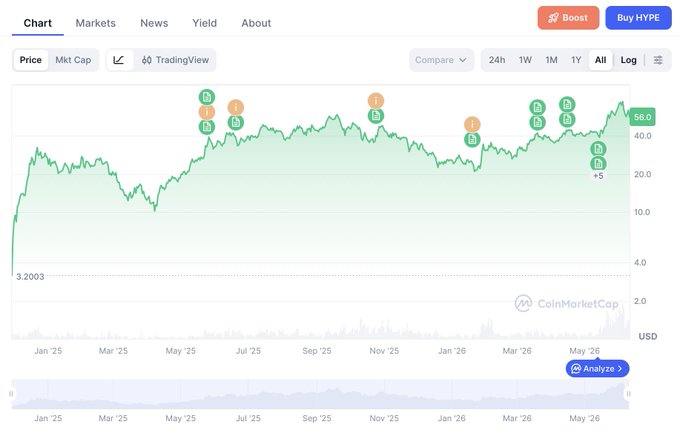Viewport: 680px width, 436px height.
Task: Click the Analyze button
Action: pyautogui.click(x=598, y=368)
